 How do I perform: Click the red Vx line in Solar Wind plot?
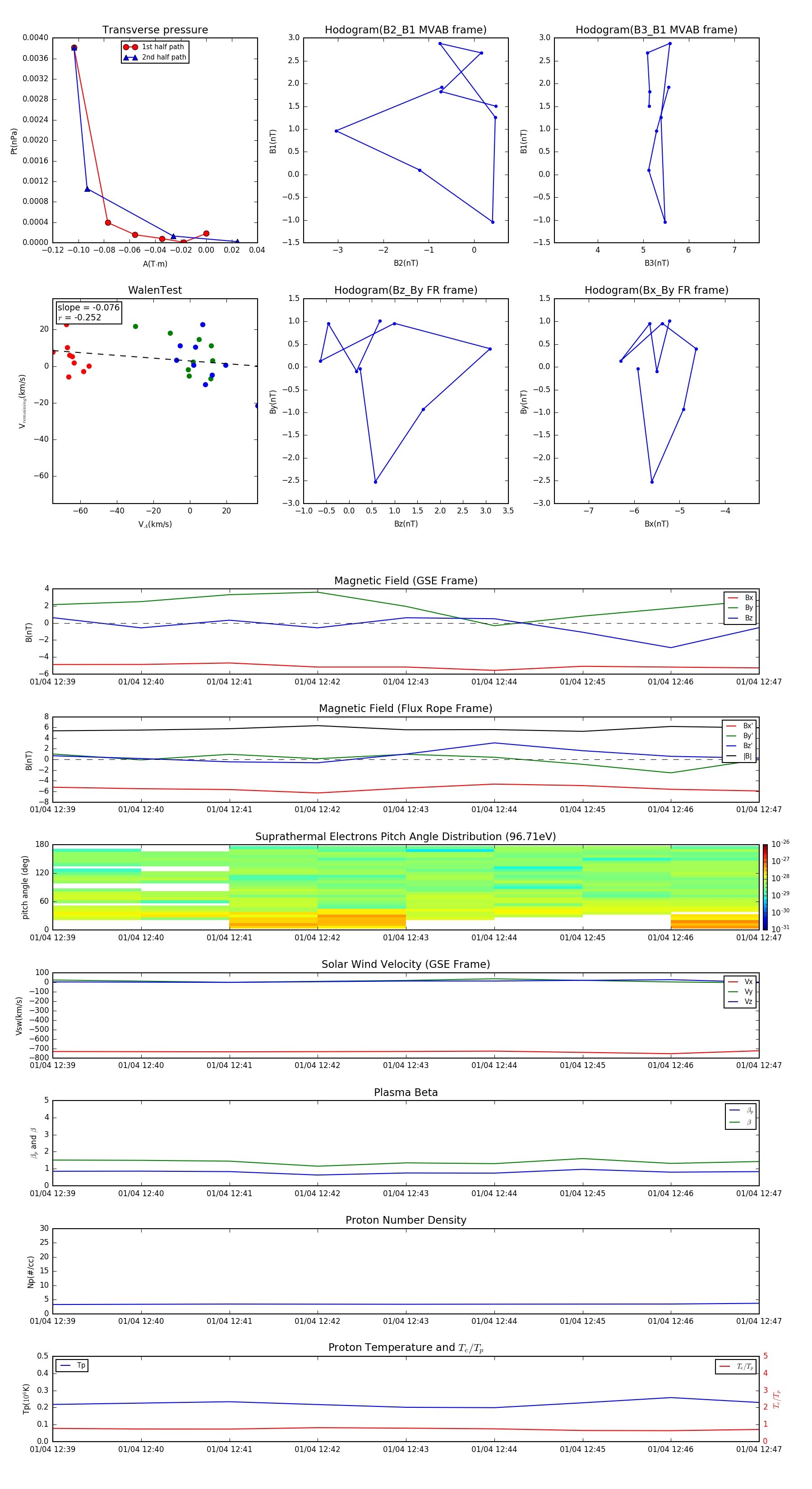click(x=406, y=1051)
